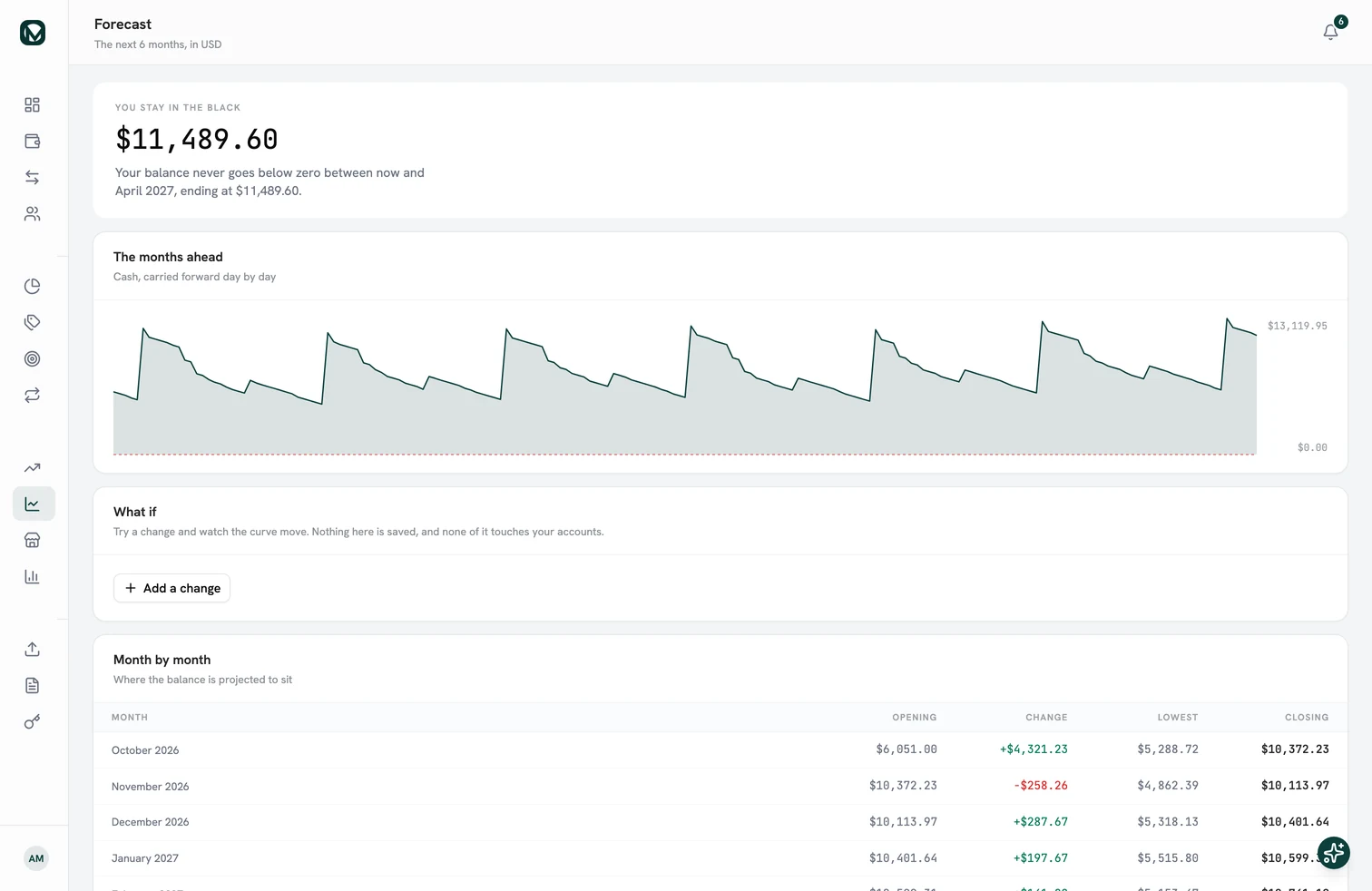The image size is (1372, 891).
Task: Open the storefront icon in sidebar
Action: pos(33,541)
